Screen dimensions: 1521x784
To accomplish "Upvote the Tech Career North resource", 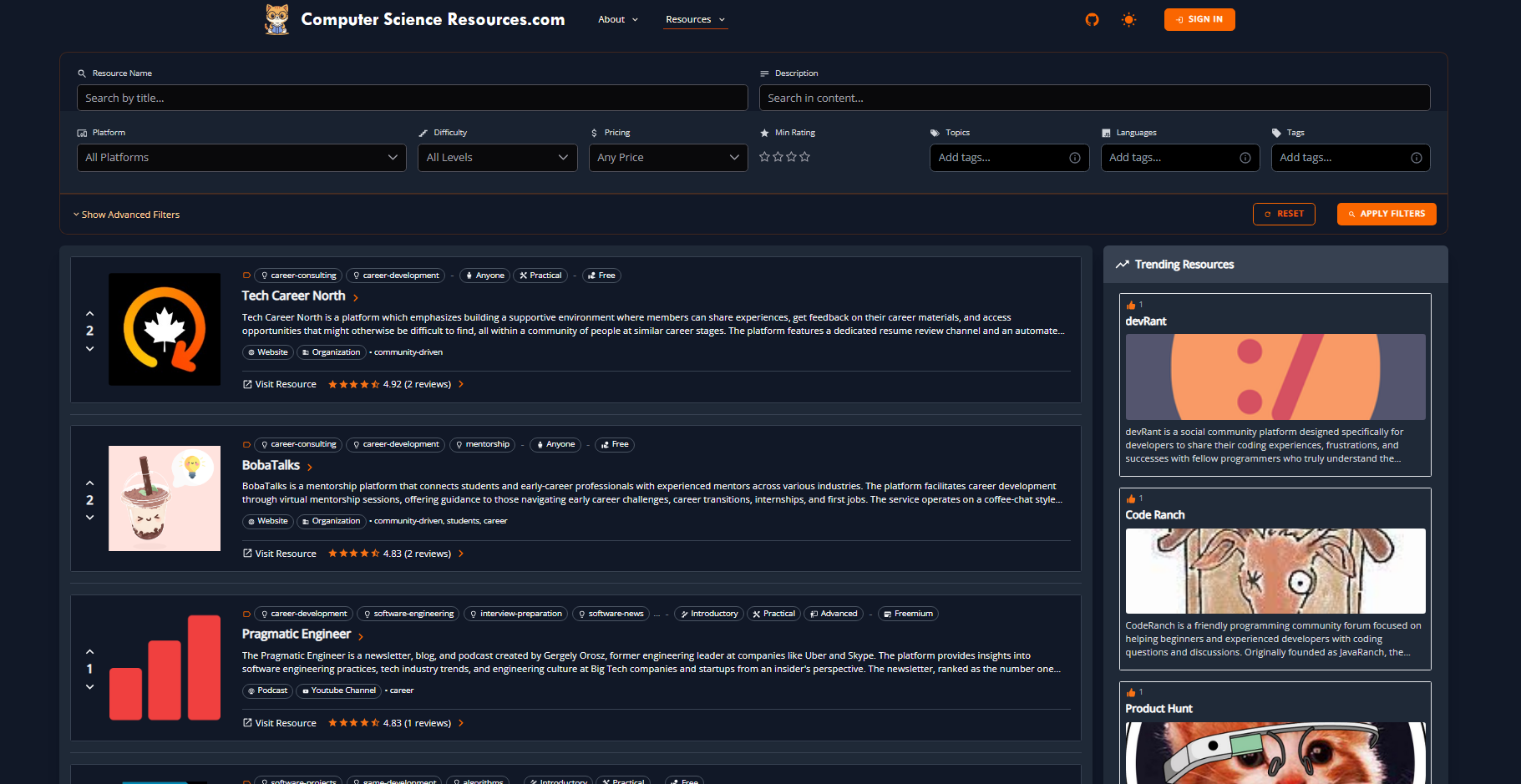I will [x=89, y=312].
